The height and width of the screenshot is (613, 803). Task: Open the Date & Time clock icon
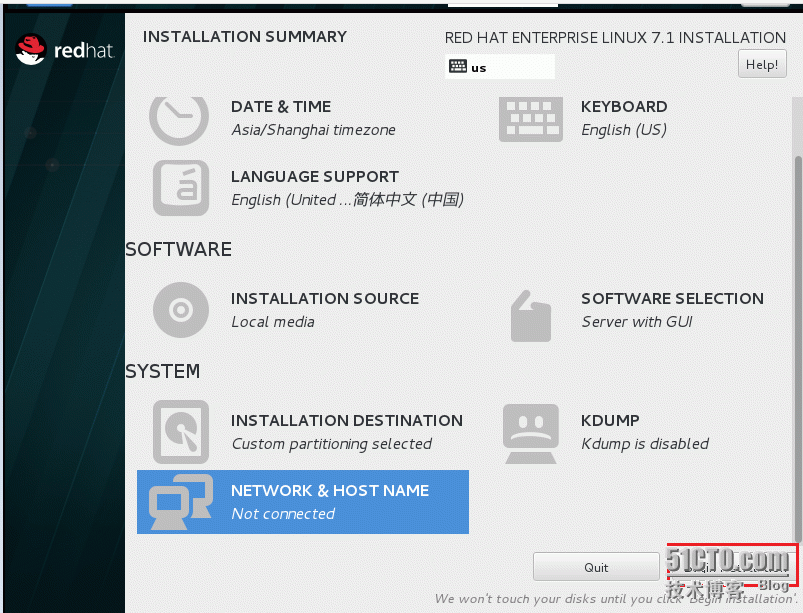pyautogui.click(x=179, y=121)
